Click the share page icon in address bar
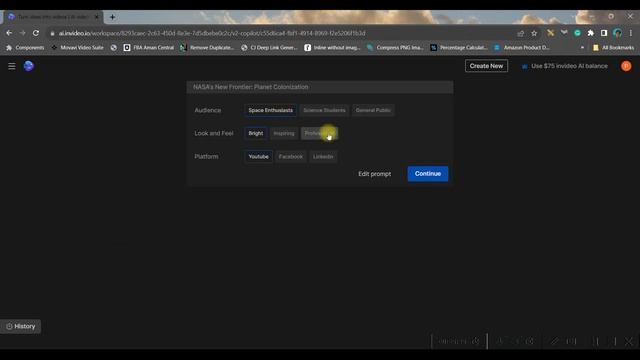 [520, 33]
